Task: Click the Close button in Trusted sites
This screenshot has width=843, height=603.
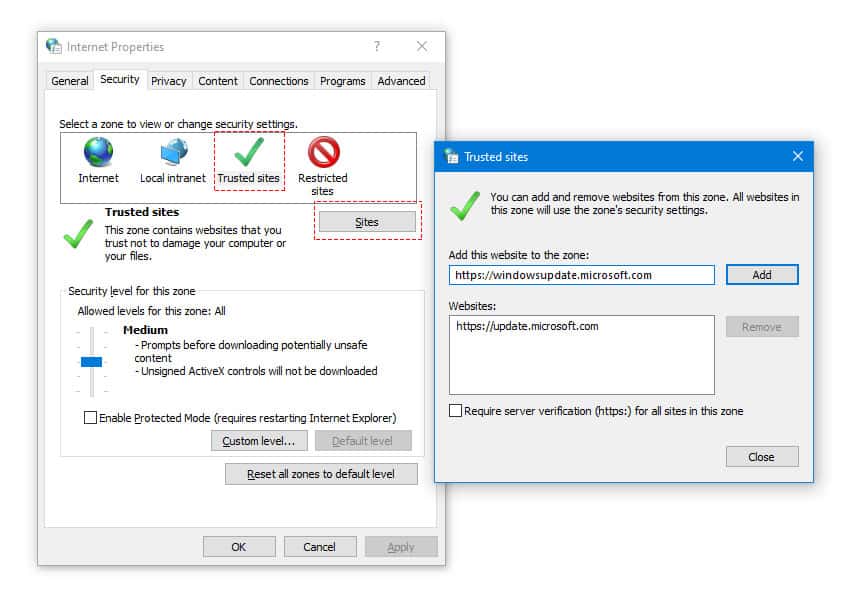Action: 762,456
